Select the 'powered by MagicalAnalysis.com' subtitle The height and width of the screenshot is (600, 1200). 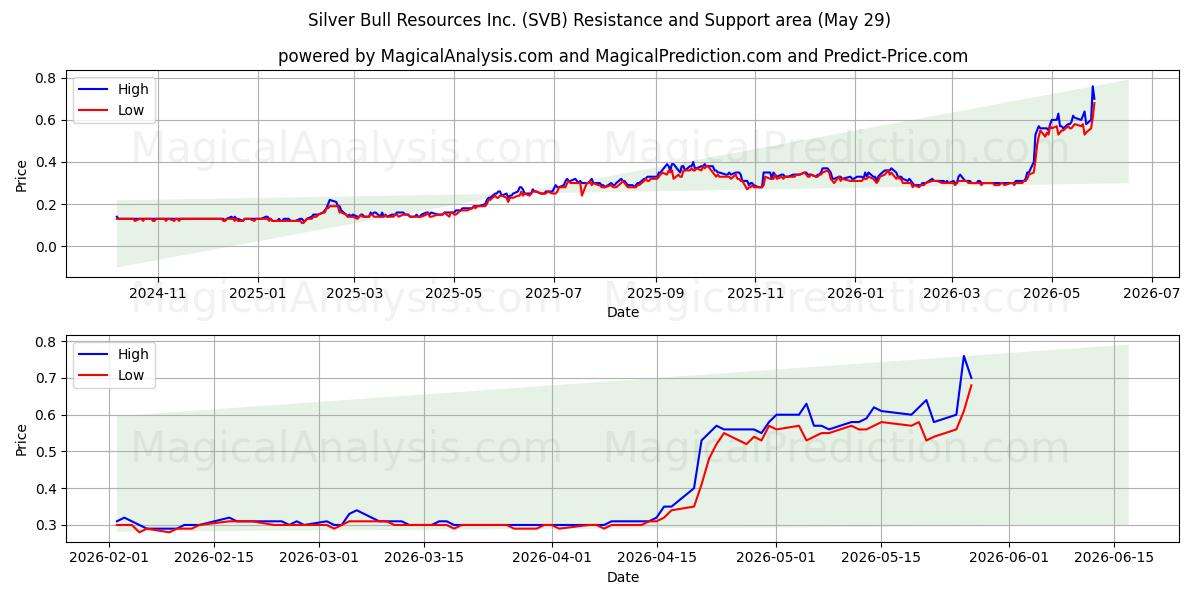(623, 56)
